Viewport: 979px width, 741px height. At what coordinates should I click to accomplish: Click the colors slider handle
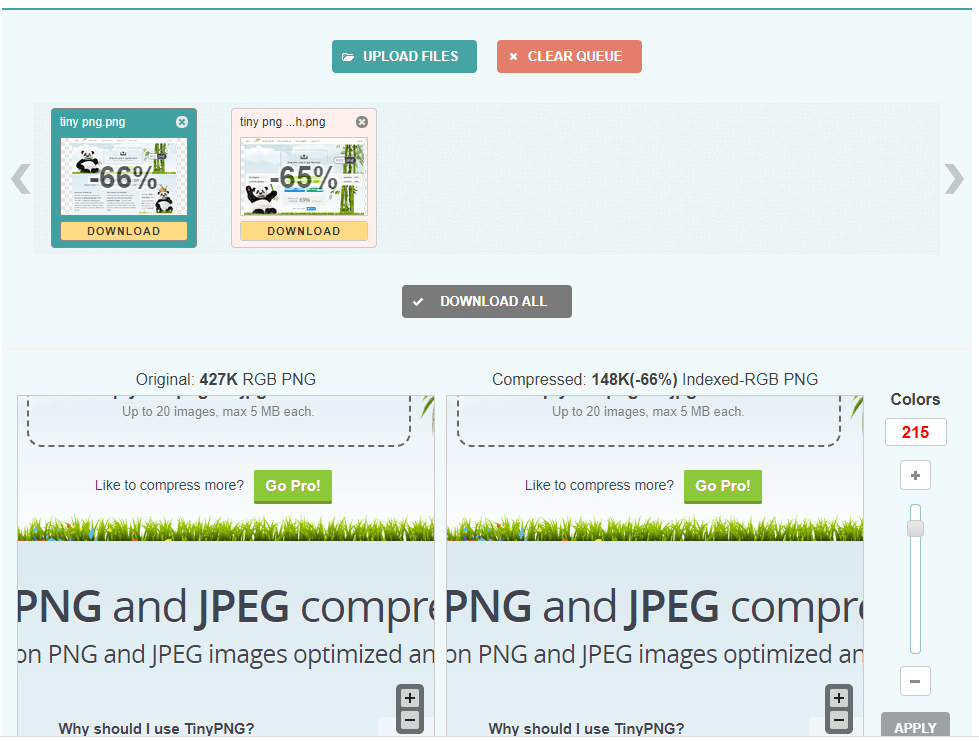(x=915, y=528)
